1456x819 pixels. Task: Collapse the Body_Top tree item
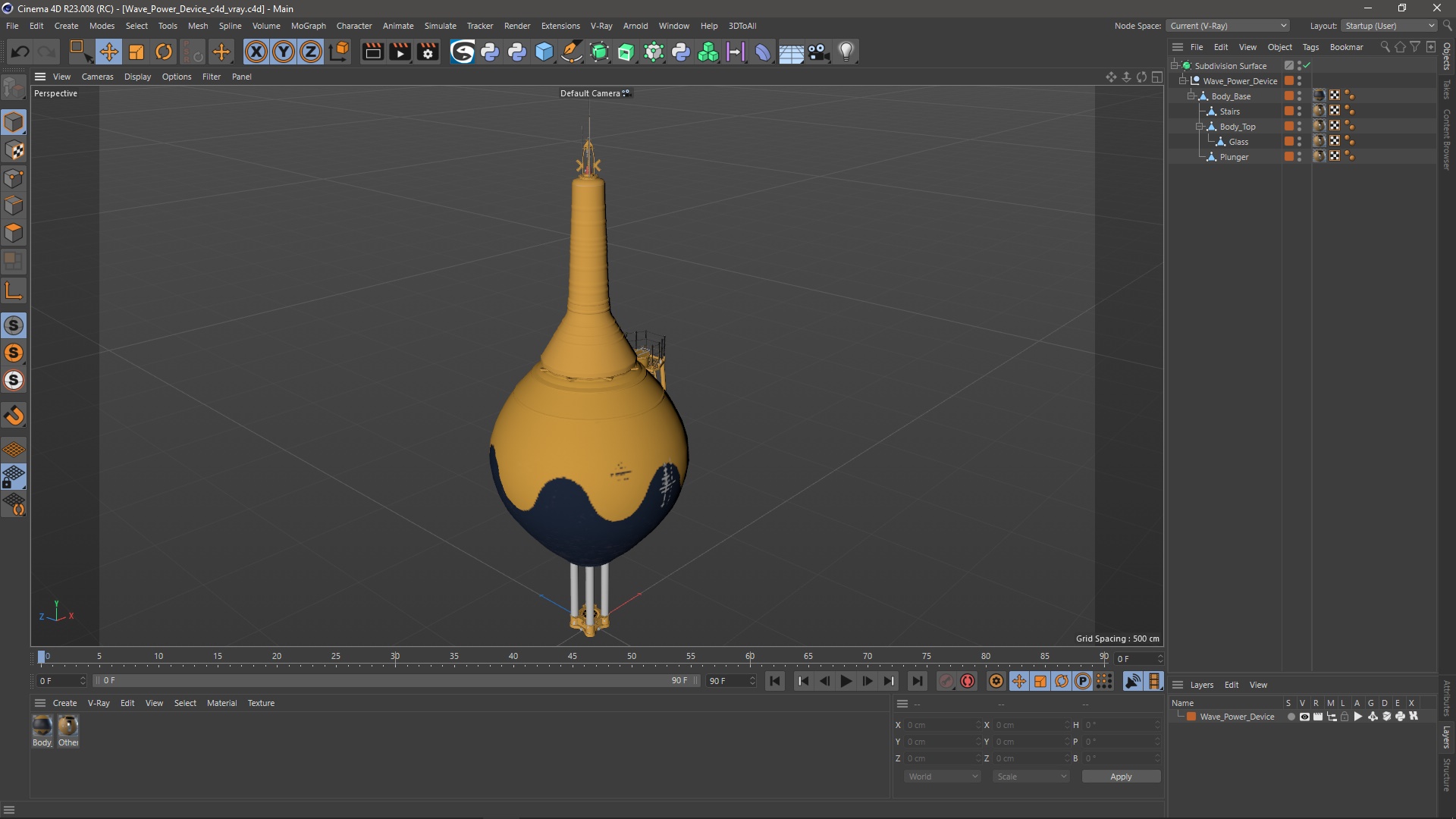(1200, 127)
